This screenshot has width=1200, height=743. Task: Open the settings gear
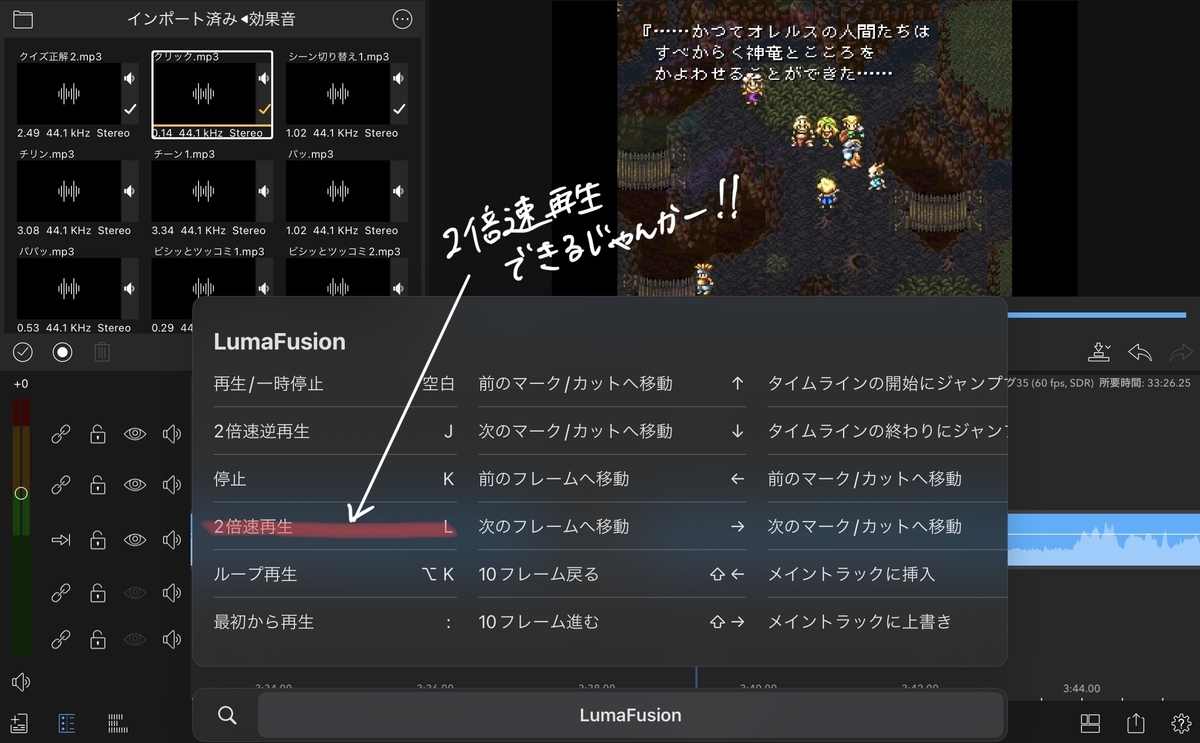[x=1180, y=723]
